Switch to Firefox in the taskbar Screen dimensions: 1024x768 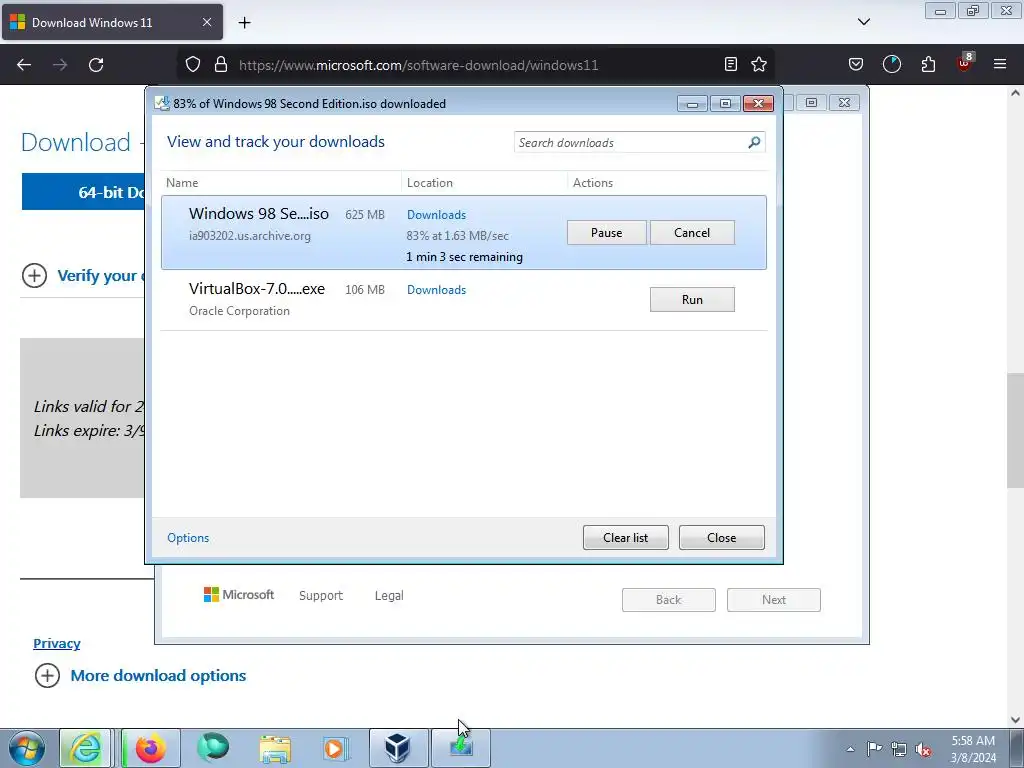coord(151,748)
